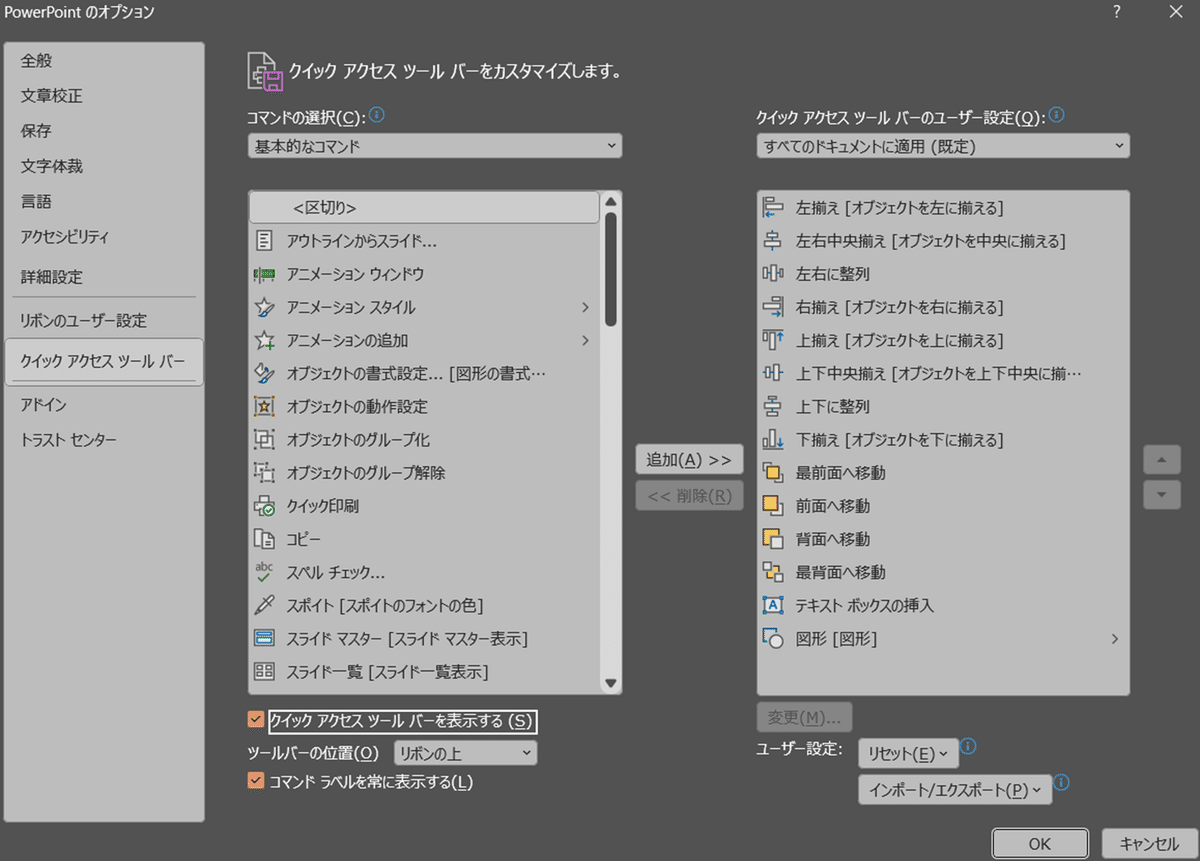Click the スライド一覧 grid icon
Viewport: 1200px width, 861px height.
[x=264, y=672]
